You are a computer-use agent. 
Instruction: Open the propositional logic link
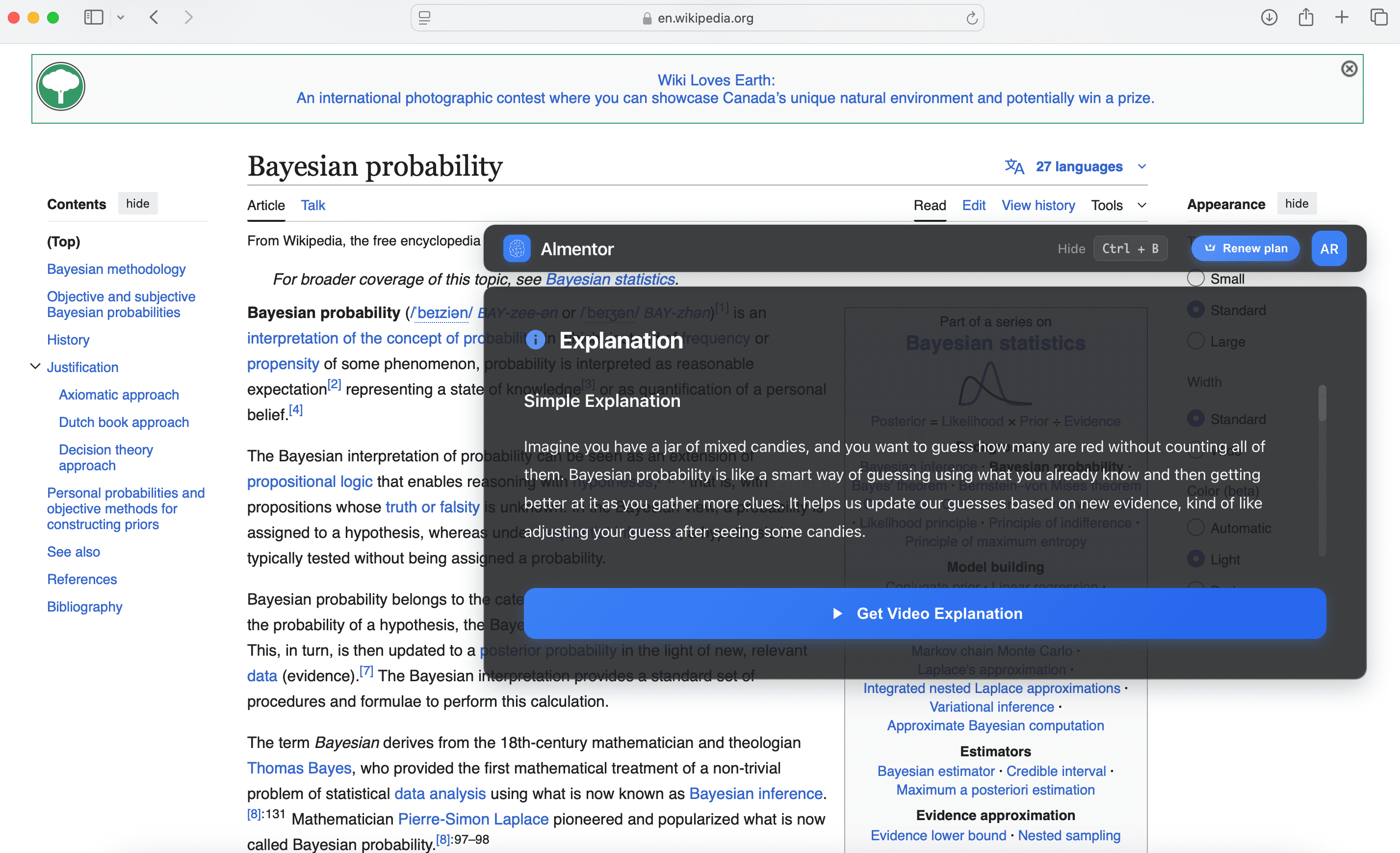[310, 481]
